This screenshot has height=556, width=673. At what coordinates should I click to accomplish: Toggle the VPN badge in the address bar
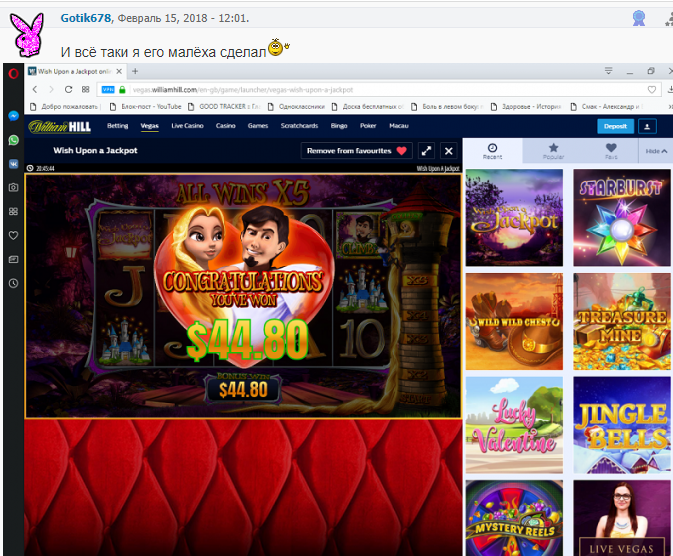[108, 89]
